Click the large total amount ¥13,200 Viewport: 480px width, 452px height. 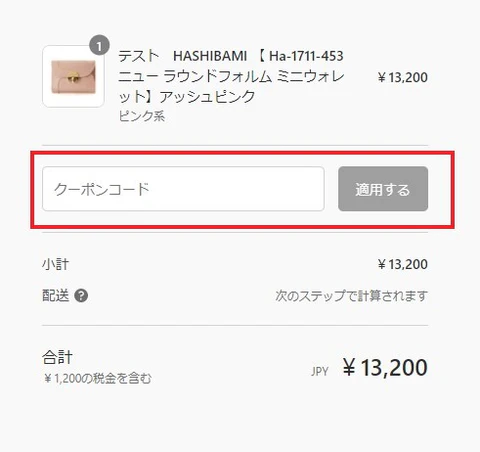click(x=385, y=368)
